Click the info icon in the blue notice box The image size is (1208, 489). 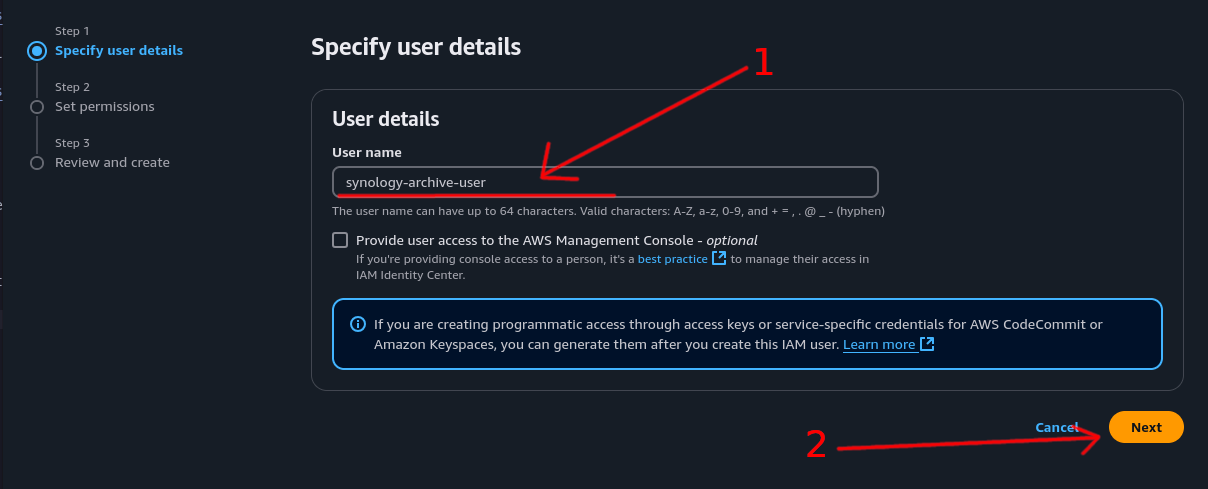click(357, 325)
